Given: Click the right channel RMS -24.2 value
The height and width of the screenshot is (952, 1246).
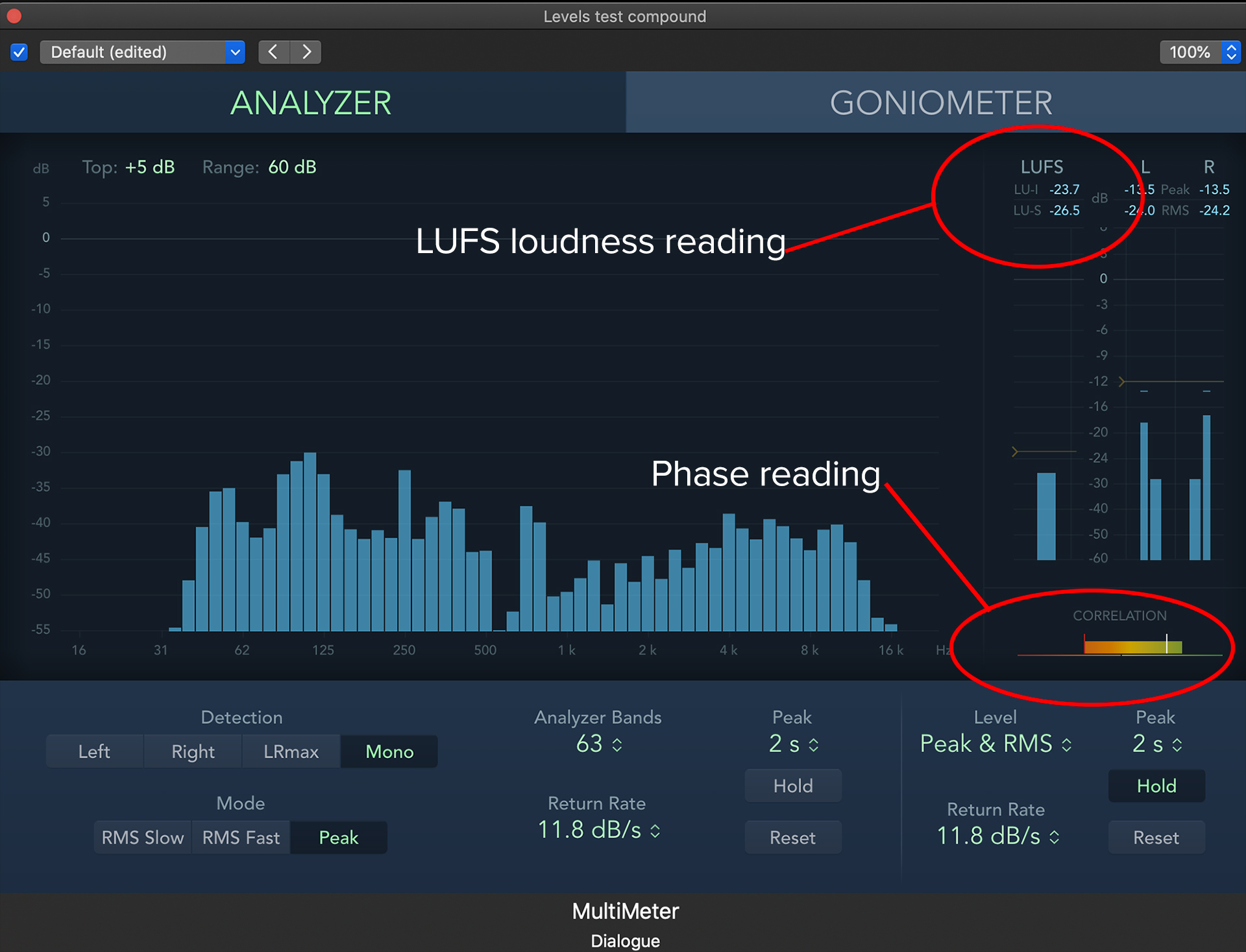Looking at the screenshot, I should pyautogui.click(x=1214, y=210).
